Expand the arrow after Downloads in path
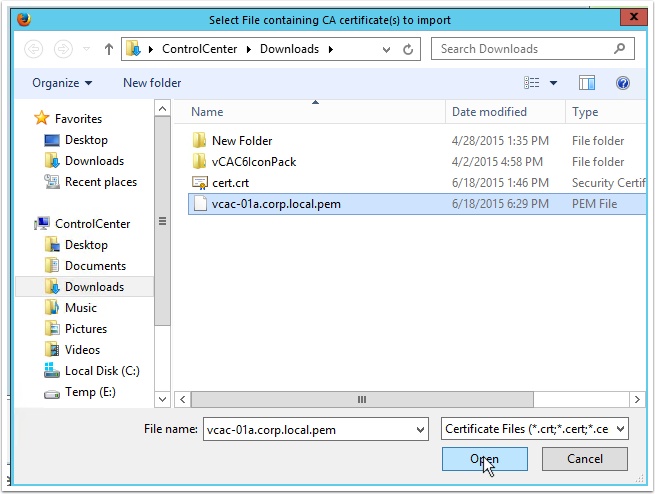This screenshot has height=494, width=655. (x=331, y=49)
